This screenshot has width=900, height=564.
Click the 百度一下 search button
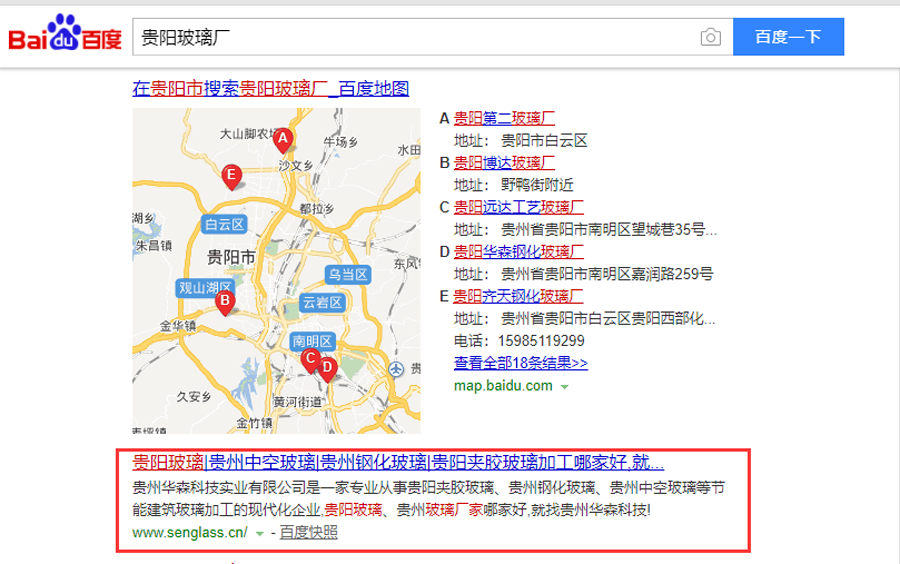click(788, 37)
